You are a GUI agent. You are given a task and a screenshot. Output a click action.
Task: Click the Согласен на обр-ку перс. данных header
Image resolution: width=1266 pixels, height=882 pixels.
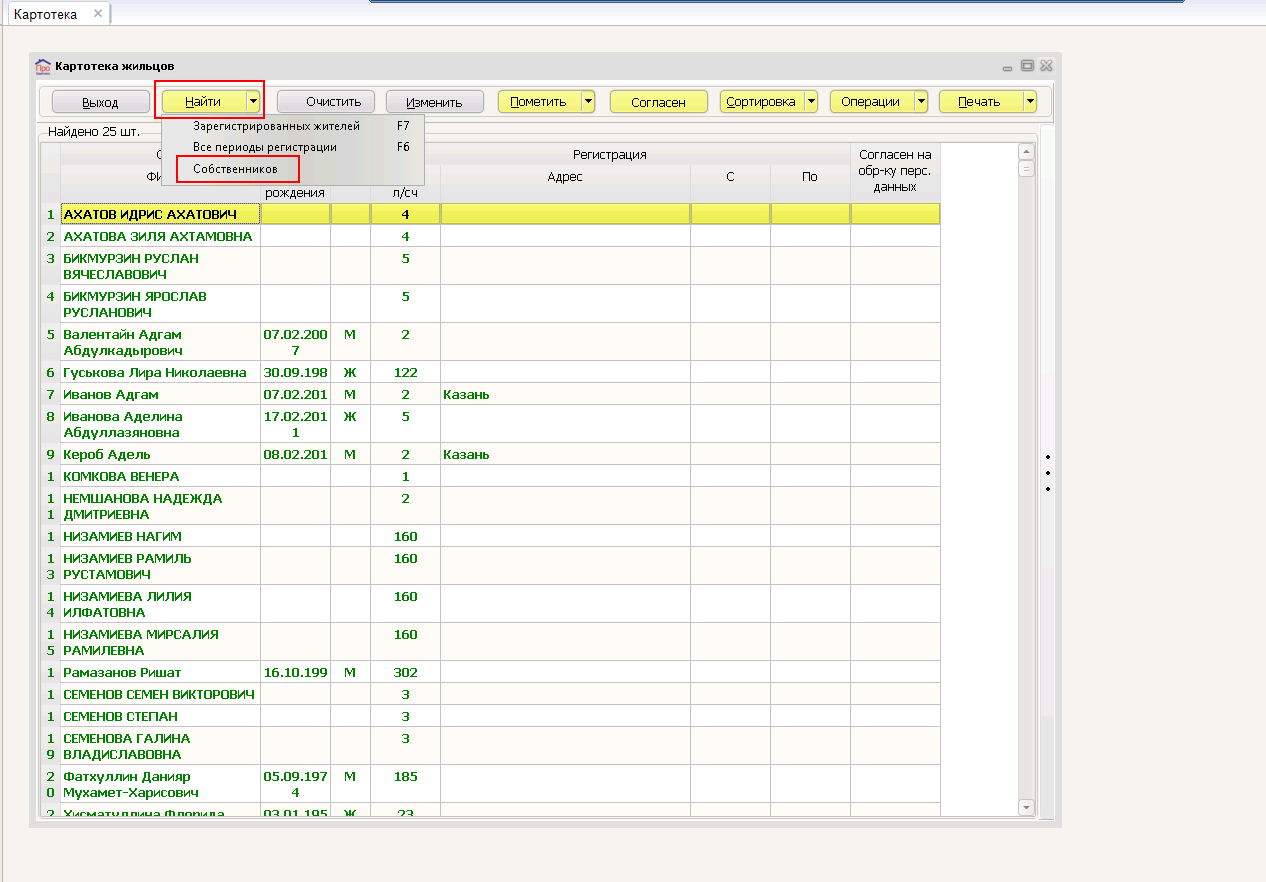coord(895,171)
